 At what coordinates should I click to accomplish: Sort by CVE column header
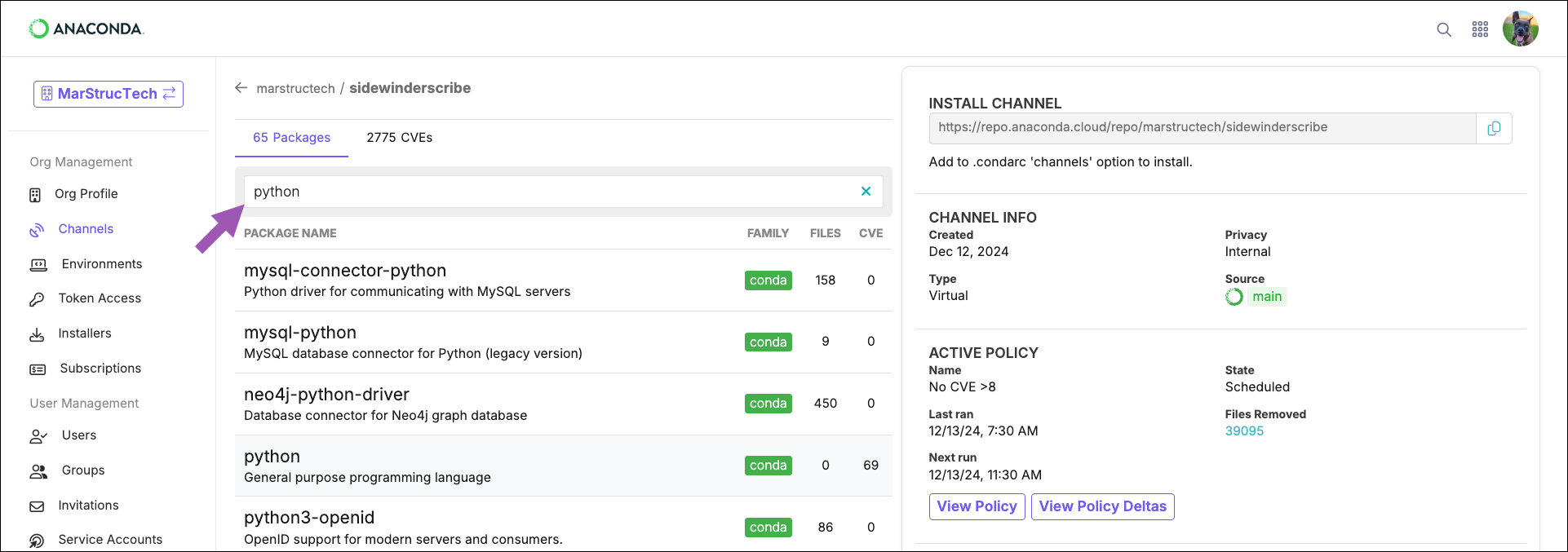(871, 233)
